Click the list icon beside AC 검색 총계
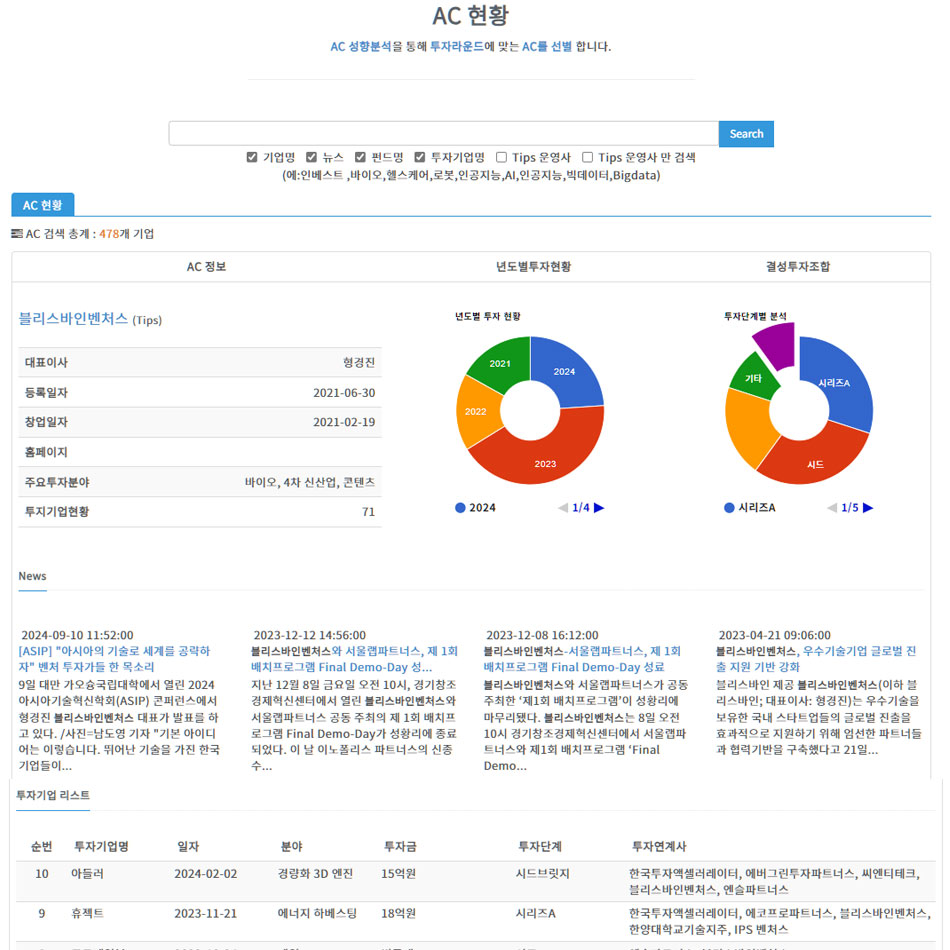The width and height of the screenshot is (950, 950). (17, 234)
